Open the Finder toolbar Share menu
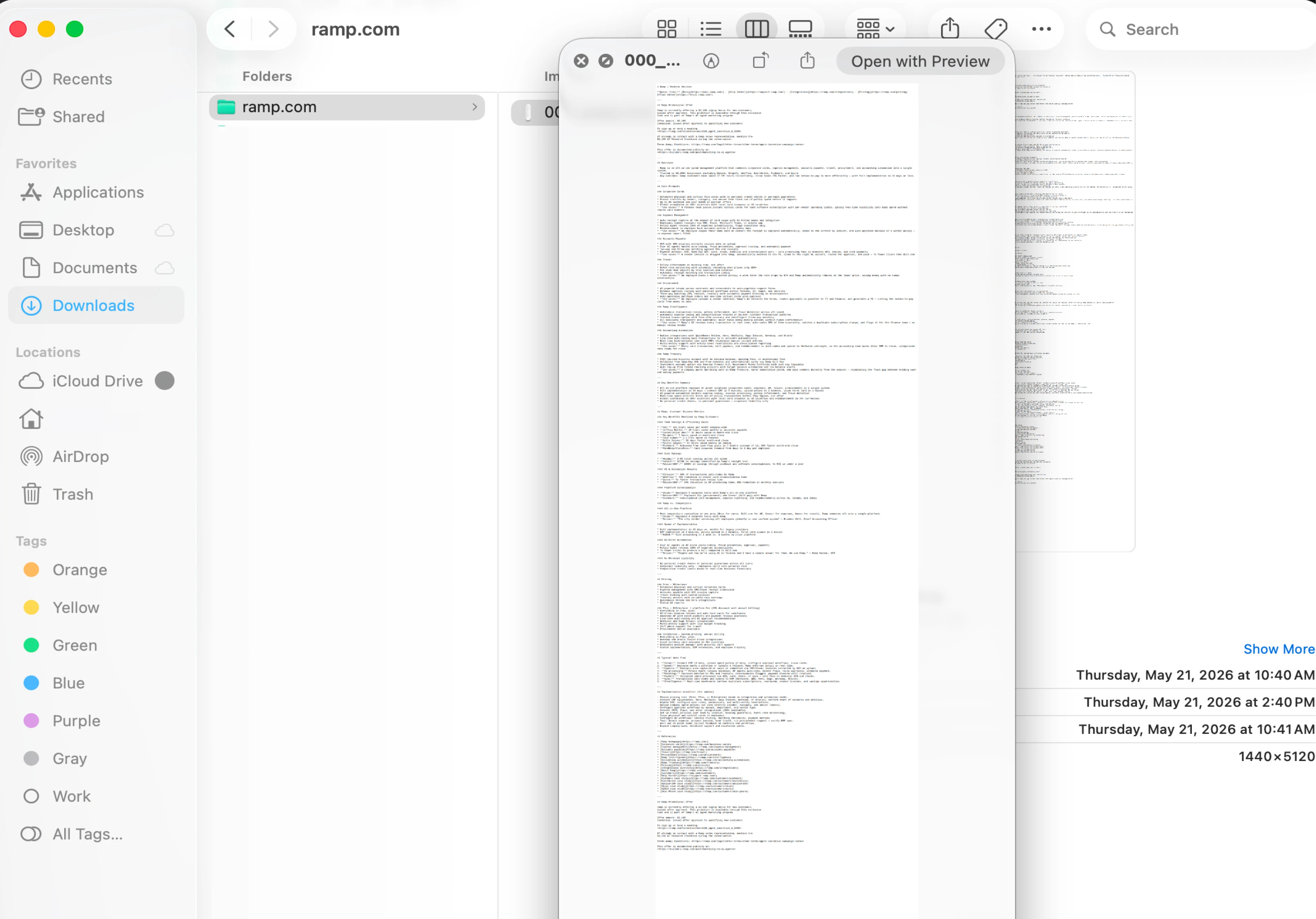This screenshot has height=919, width=1316. (950, 28)
